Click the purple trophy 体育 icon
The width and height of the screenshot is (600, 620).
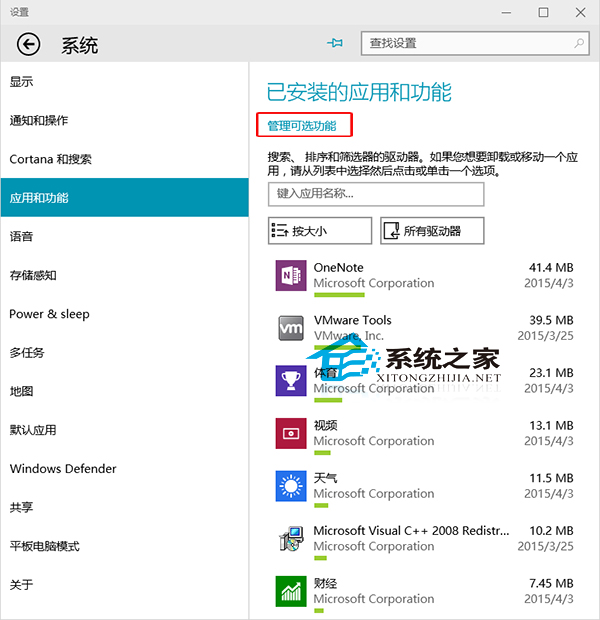coord(291,380)
